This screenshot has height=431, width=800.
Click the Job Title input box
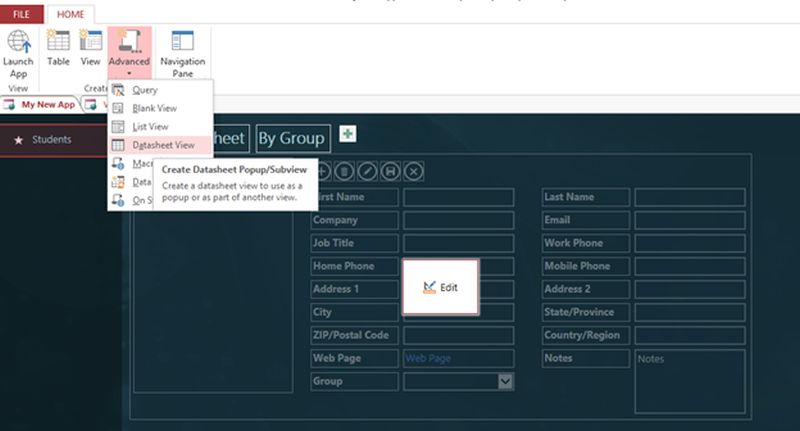[459, 243]
